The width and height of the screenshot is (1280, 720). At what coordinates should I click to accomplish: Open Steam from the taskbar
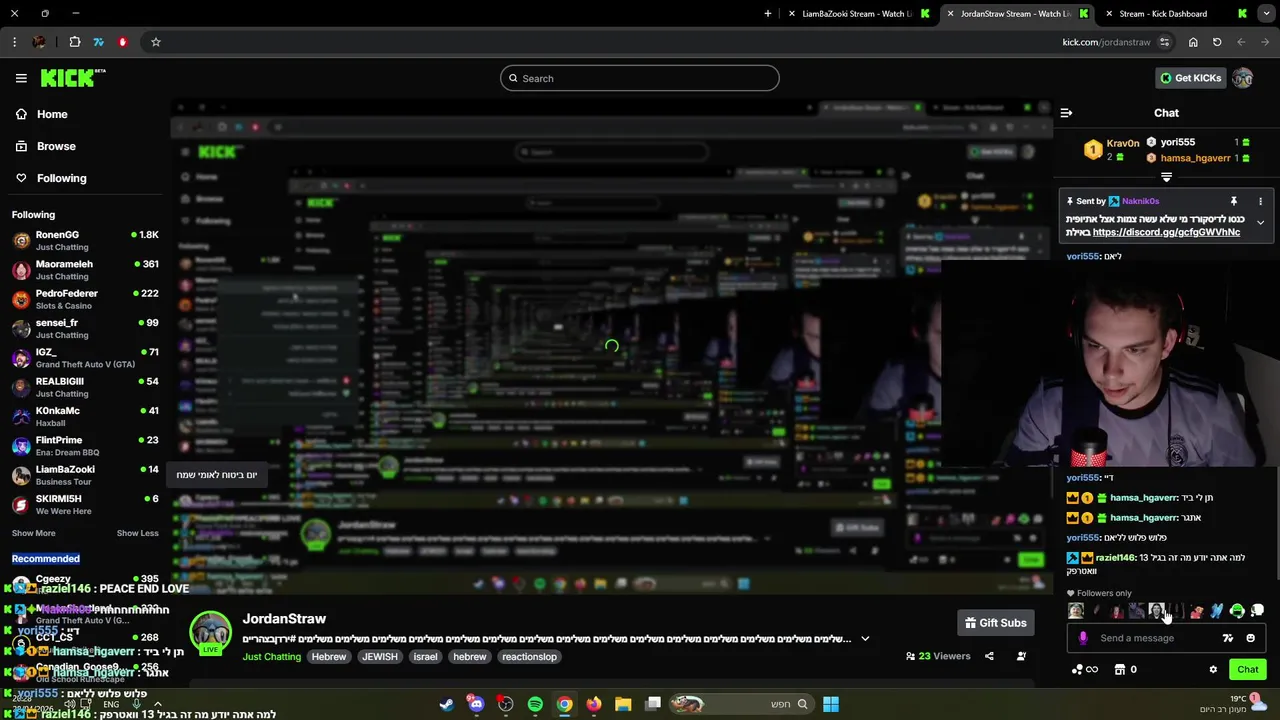tap(446, 704)
